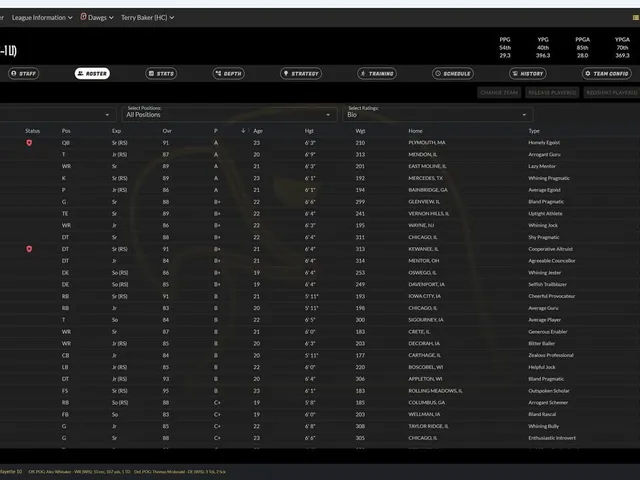This screenshot has height=480, width=640.
Task: Expand the Terry Baker (HC) menu
Action: point(147,18)
